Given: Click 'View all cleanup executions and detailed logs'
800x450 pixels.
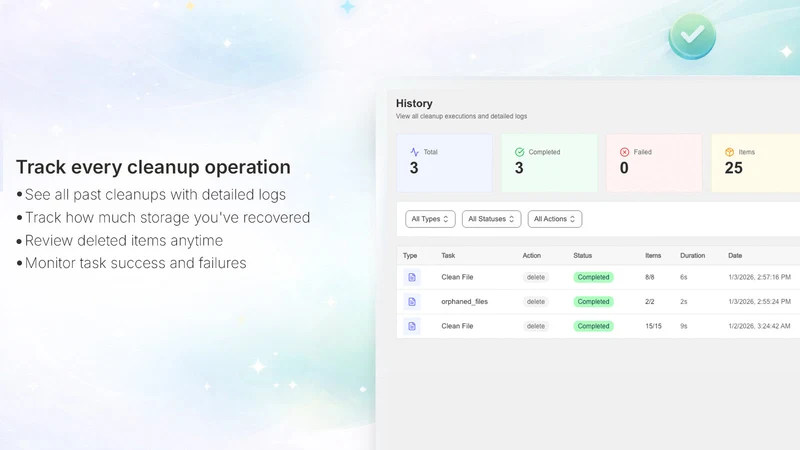Looking at the screenshot, I should point(461,116).
